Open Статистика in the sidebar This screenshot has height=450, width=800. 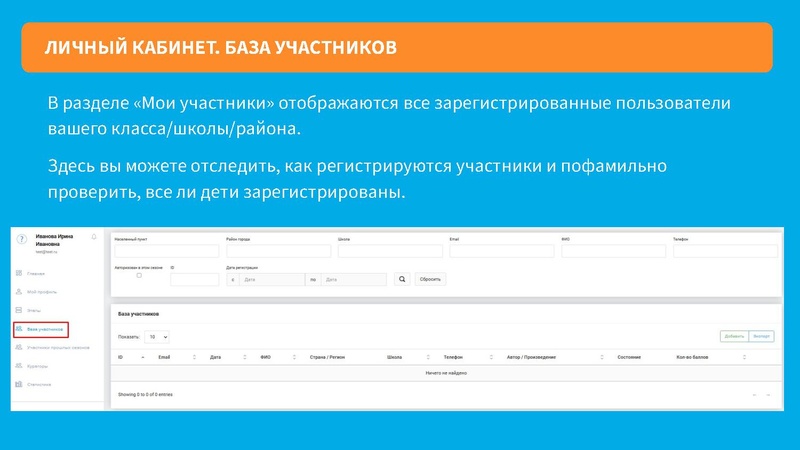39,385
